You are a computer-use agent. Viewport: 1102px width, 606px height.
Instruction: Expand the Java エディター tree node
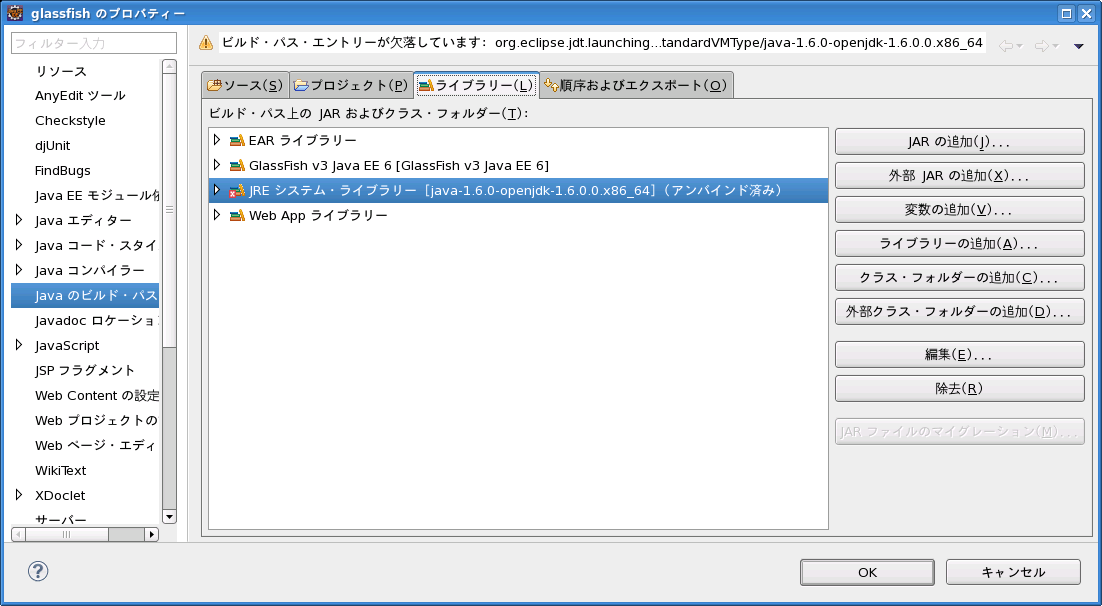click(19, 220)
